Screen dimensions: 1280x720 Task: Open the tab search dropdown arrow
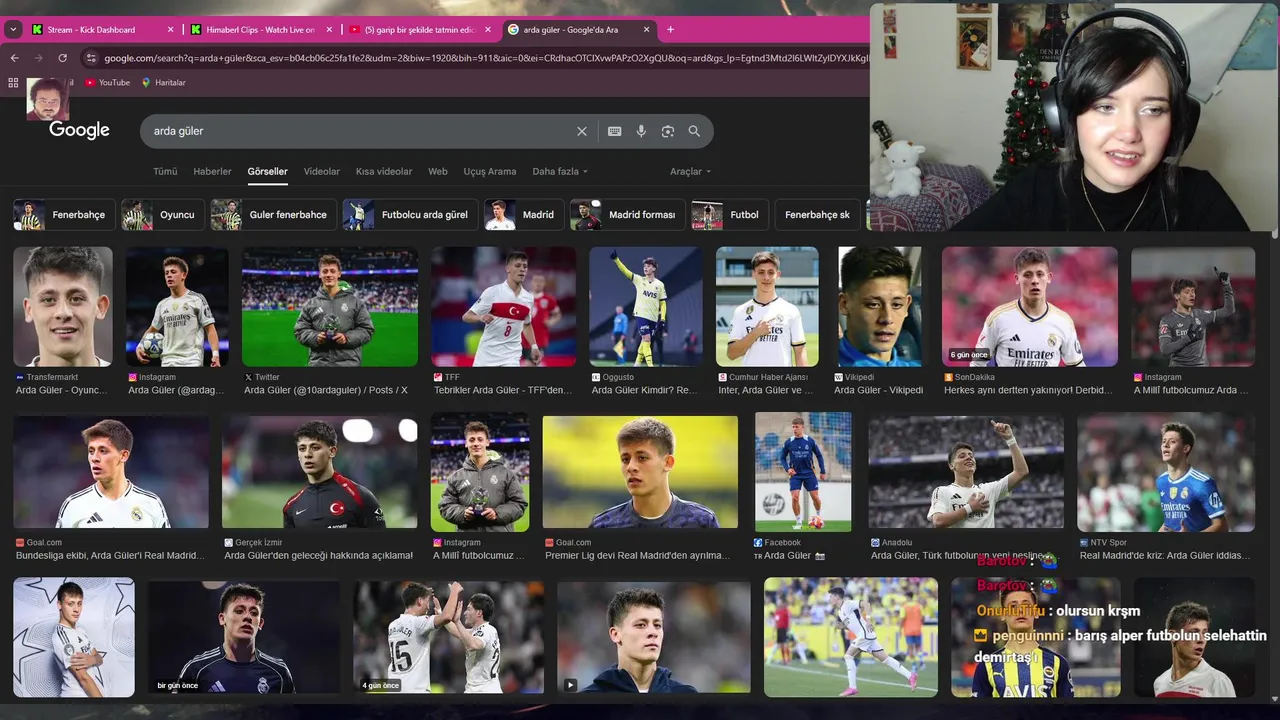[13, 30]
